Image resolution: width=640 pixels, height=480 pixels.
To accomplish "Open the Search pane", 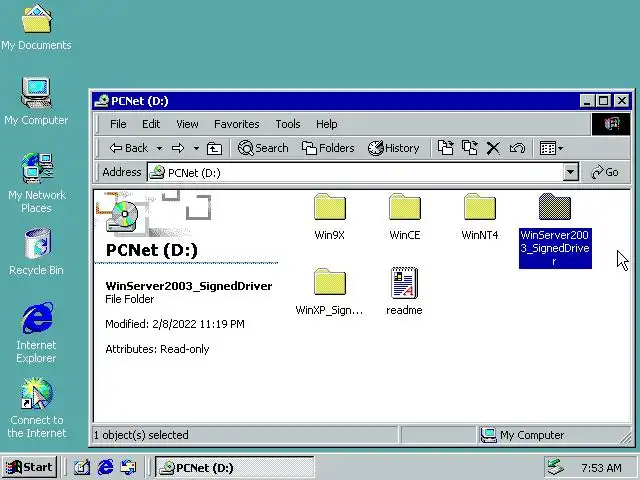I will (263, 148).
